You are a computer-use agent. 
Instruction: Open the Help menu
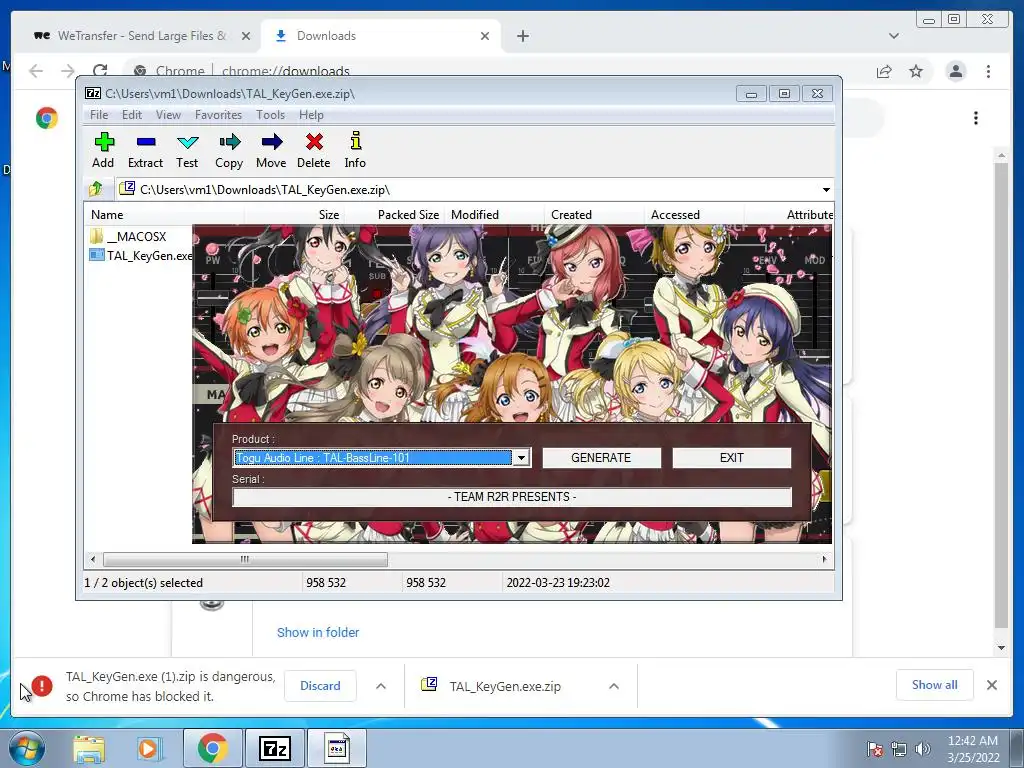pos(312,115)
